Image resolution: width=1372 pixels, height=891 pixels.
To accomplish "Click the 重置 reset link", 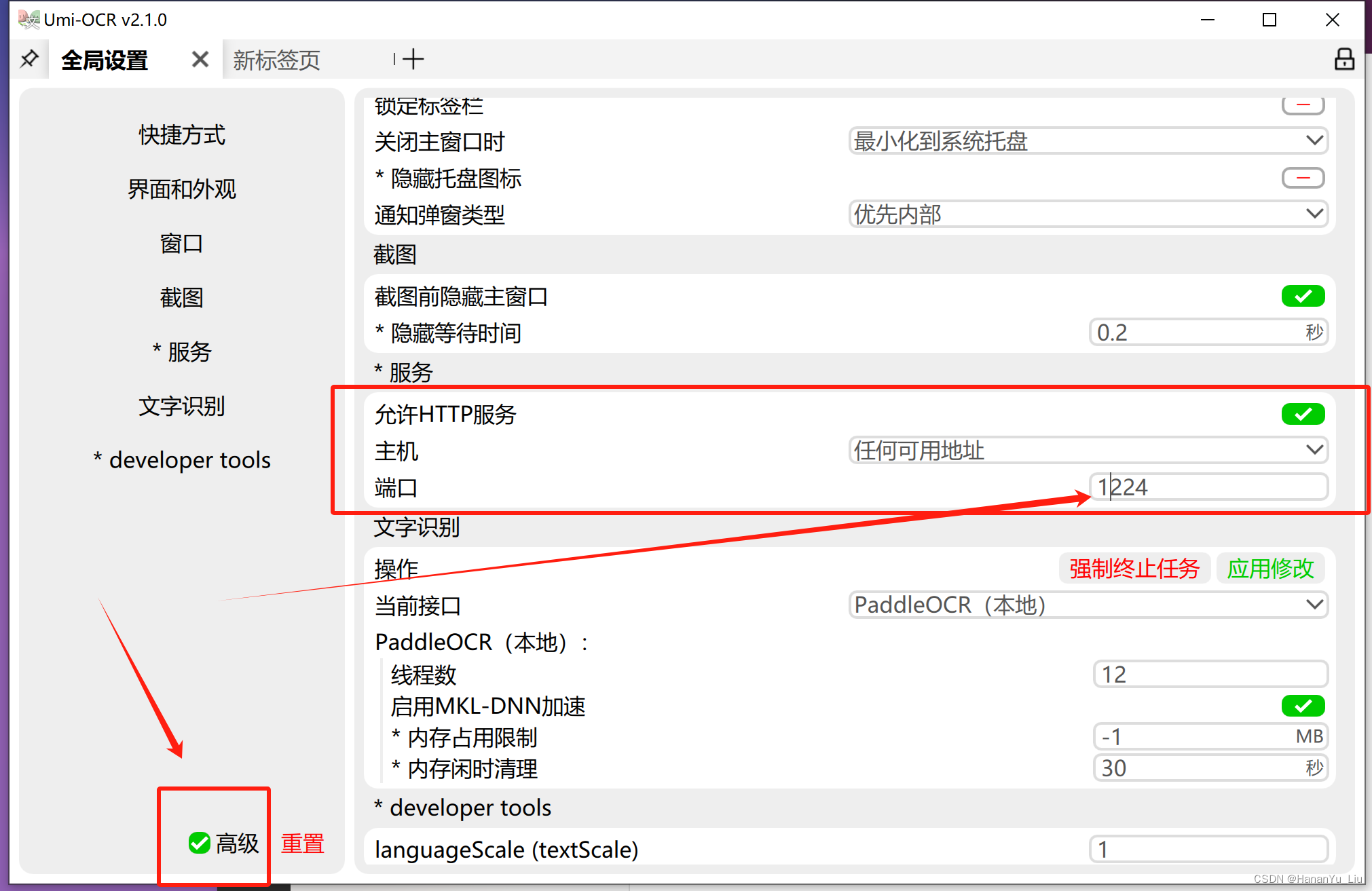I will point(303,843).
